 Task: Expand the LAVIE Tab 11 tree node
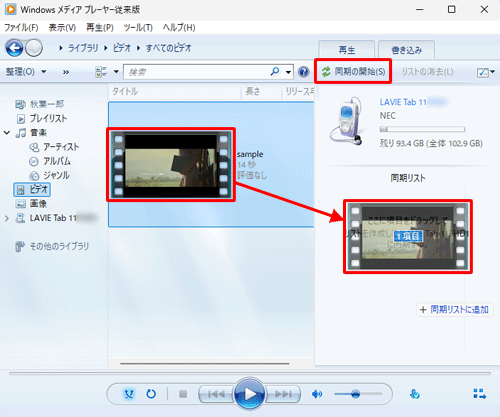(7, 218)
